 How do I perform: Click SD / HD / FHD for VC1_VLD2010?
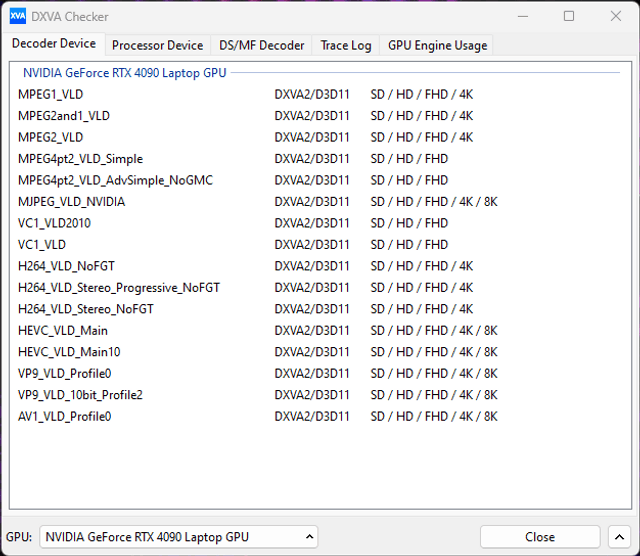[x=409, y=223]
